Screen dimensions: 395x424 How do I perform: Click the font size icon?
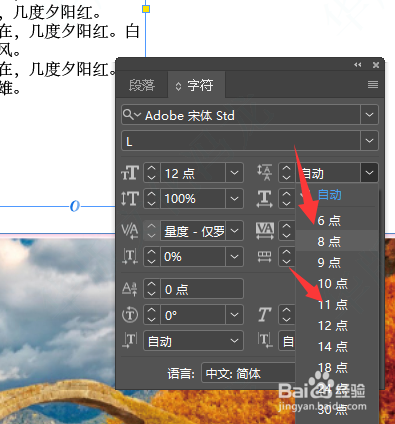pos(130,173)
